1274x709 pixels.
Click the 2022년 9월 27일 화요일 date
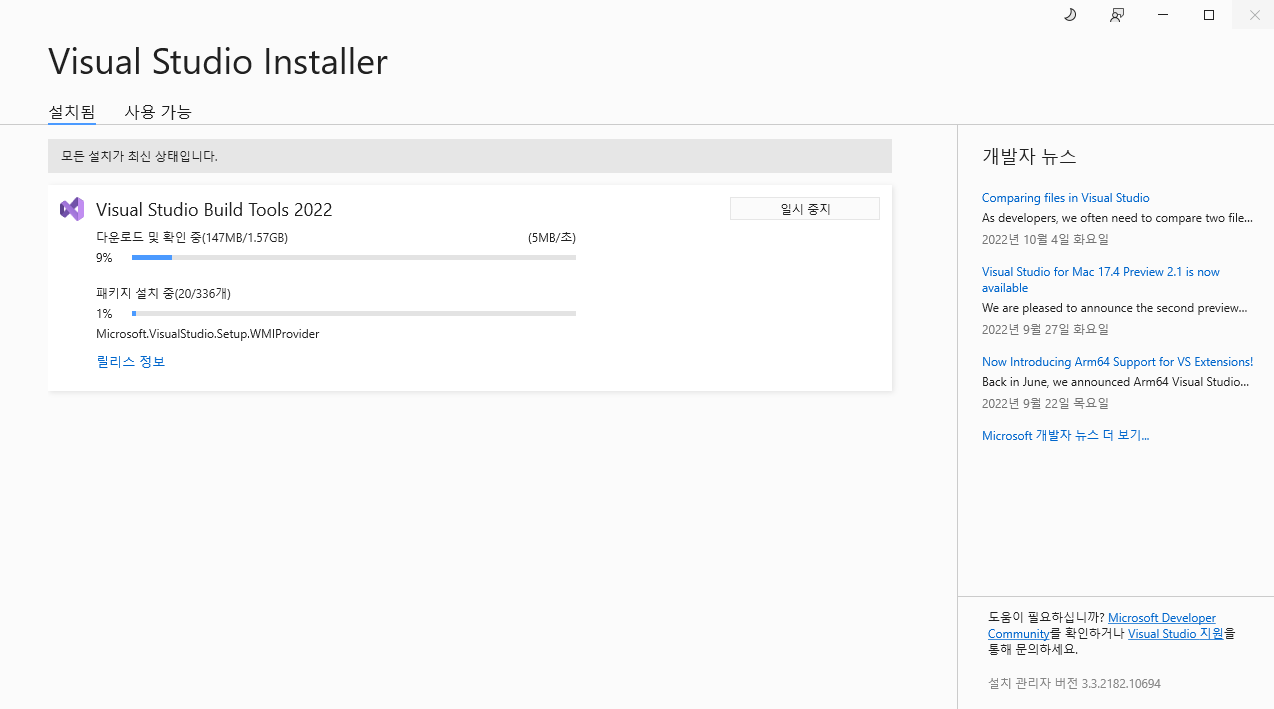point(1045,330)
